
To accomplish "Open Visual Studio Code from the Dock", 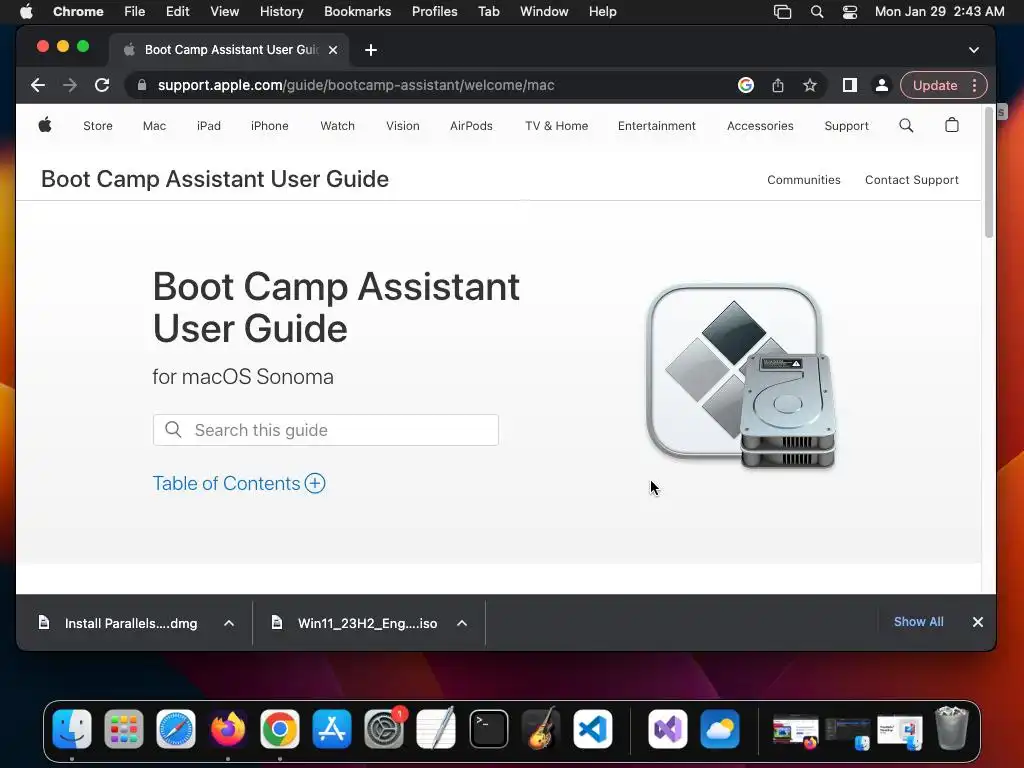I will click(x=593, y=729).
